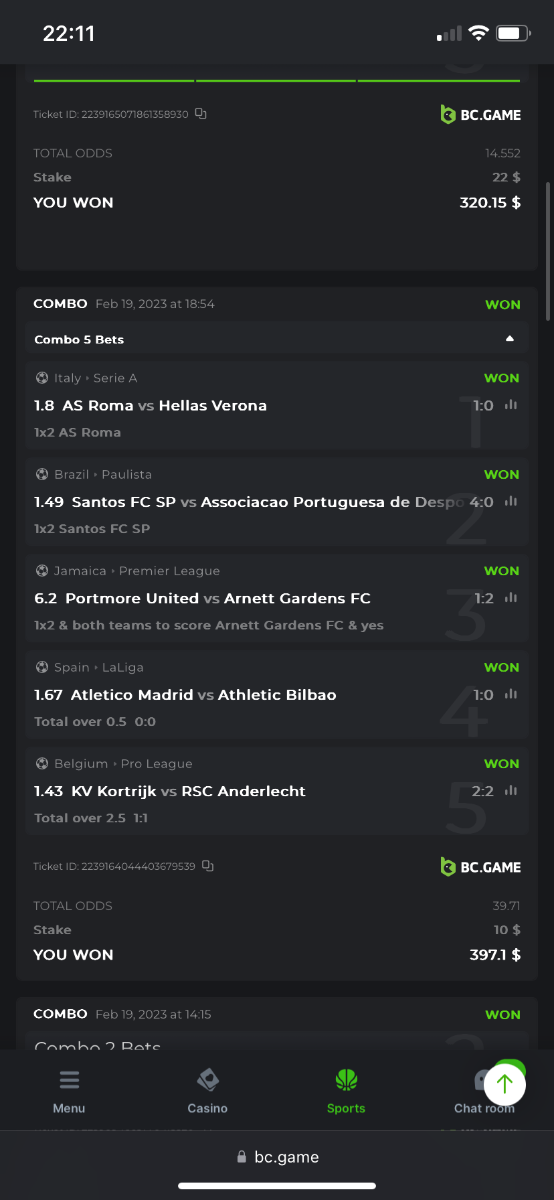Image resolution: width=554 pixels, height=1200 pixels.
Task: Switch to the Casino tab
Action: [208, 1092]
